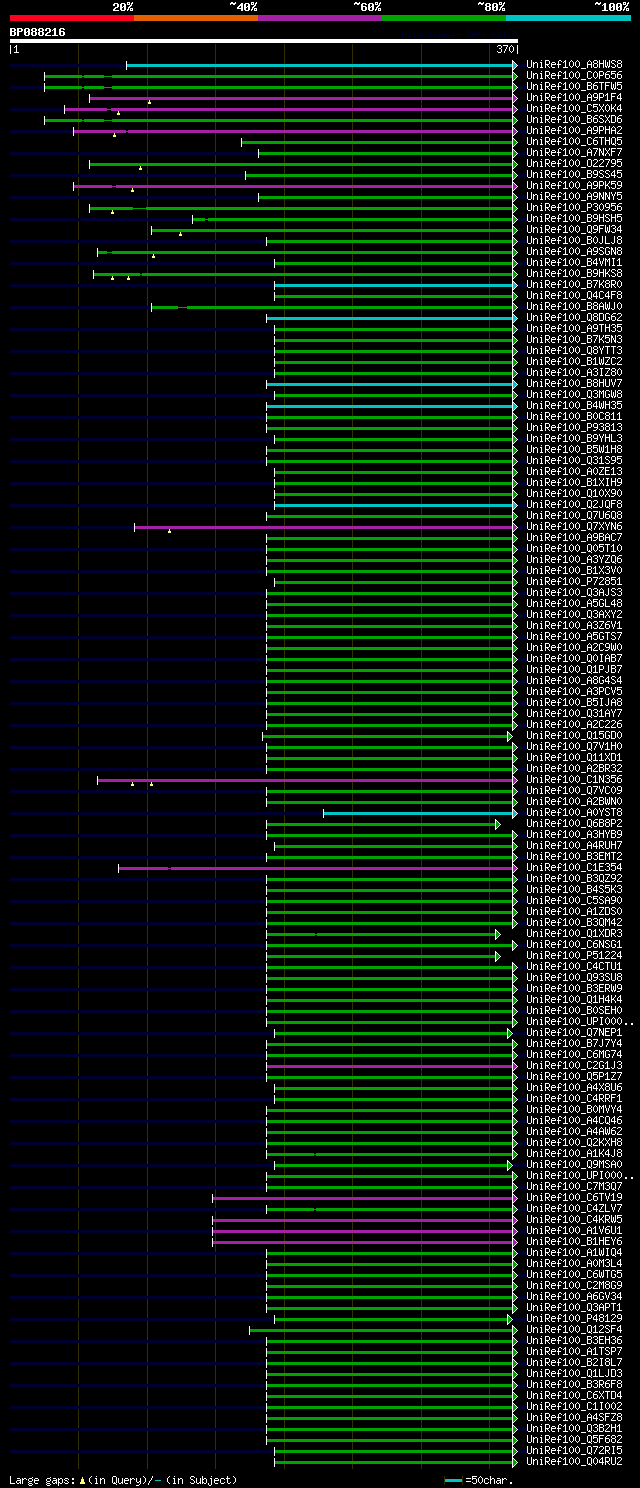This screenshot has width=640, height=1488.
Task: Click the green arrowhead ending UniRef100_Q15GD0 alignment
Action: 509,736
